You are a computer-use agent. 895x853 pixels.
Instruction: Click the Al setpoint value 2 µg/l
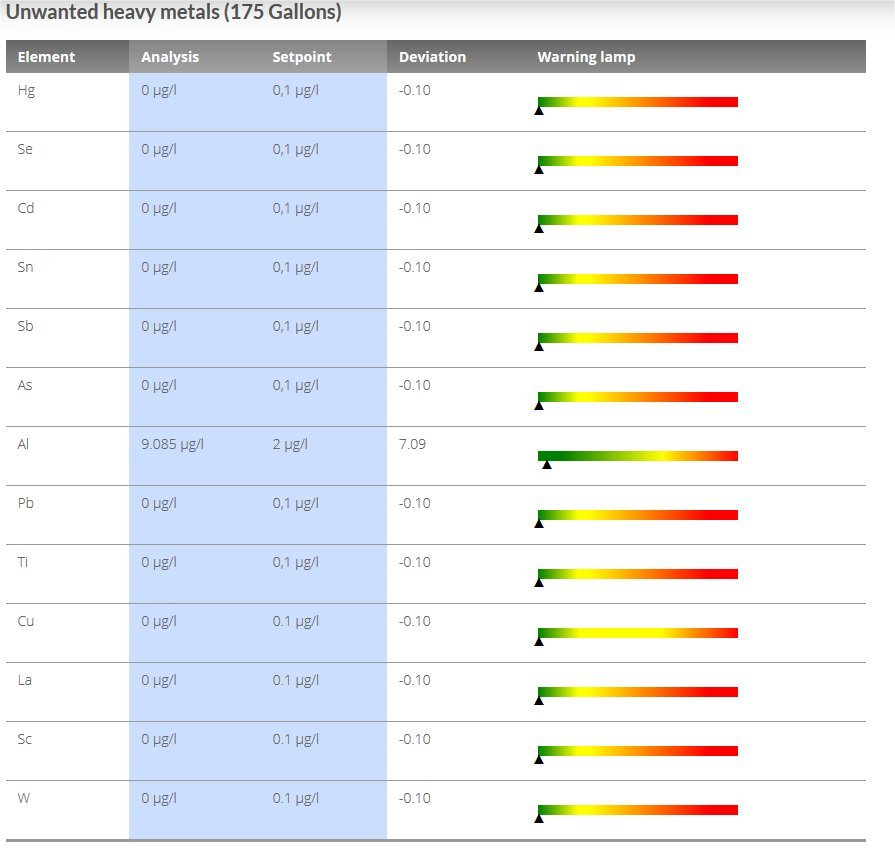coord(290,444)
